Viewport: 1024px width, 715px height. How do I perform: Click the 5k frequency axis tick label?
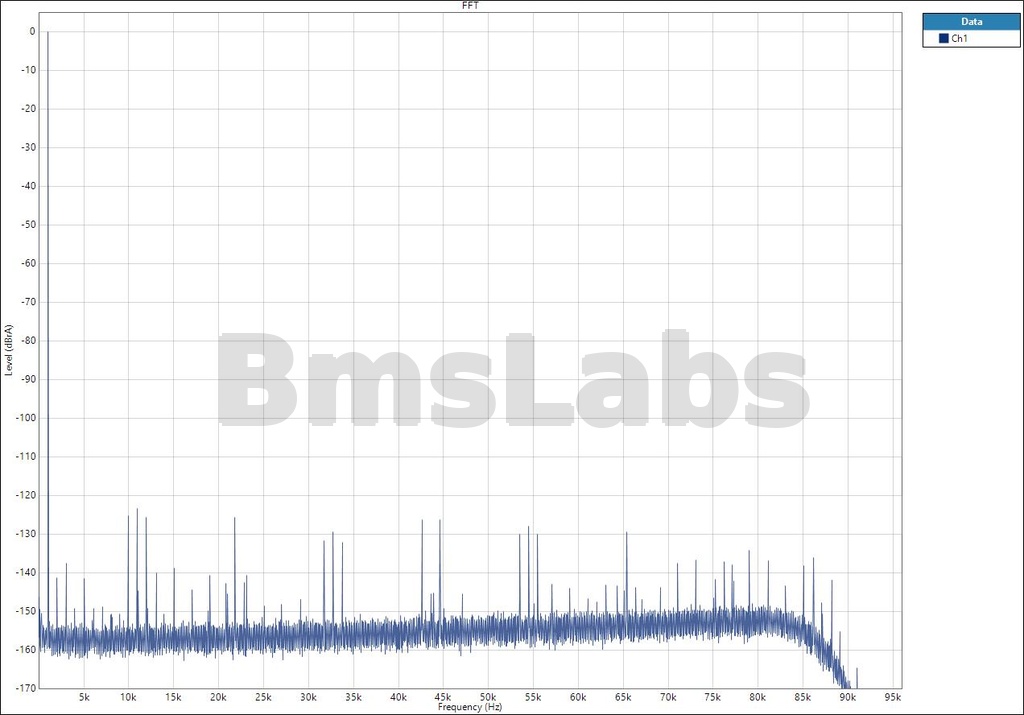tap(84, 697)
